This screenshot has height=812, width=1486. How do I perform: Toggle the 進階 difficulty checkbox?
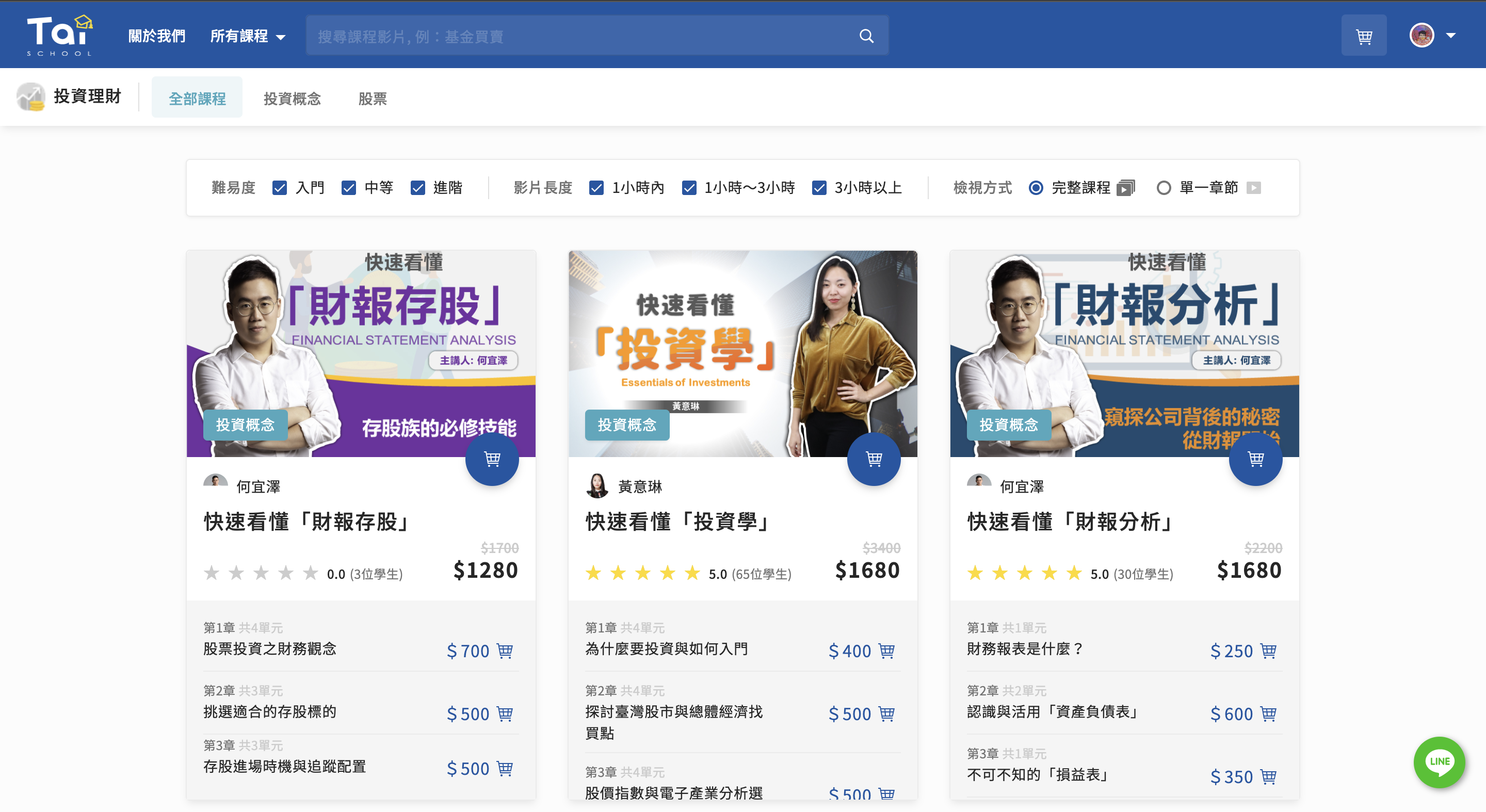tap(417, 188)
